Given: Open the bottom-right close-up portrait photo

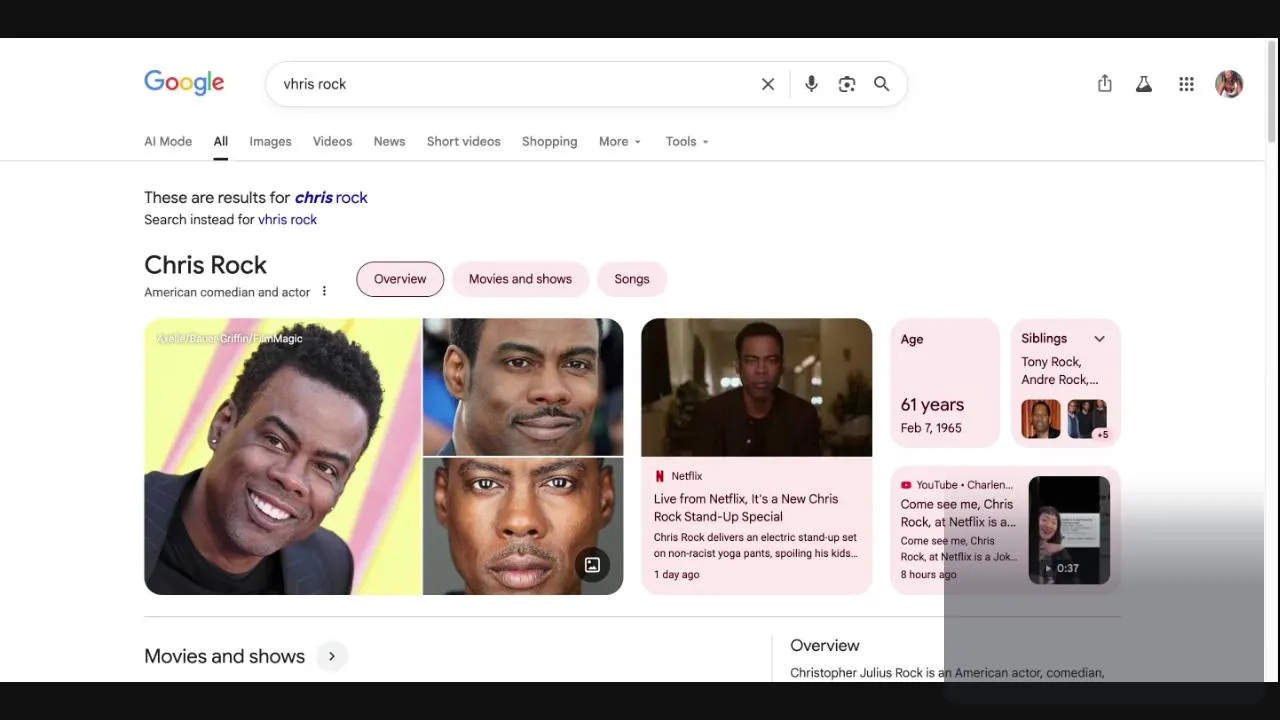Looking at the screenshot, I should (x=523, y=526).
